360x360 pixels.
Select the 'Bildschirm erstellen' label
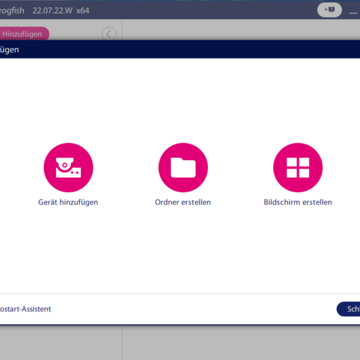(x=298, y=202)
